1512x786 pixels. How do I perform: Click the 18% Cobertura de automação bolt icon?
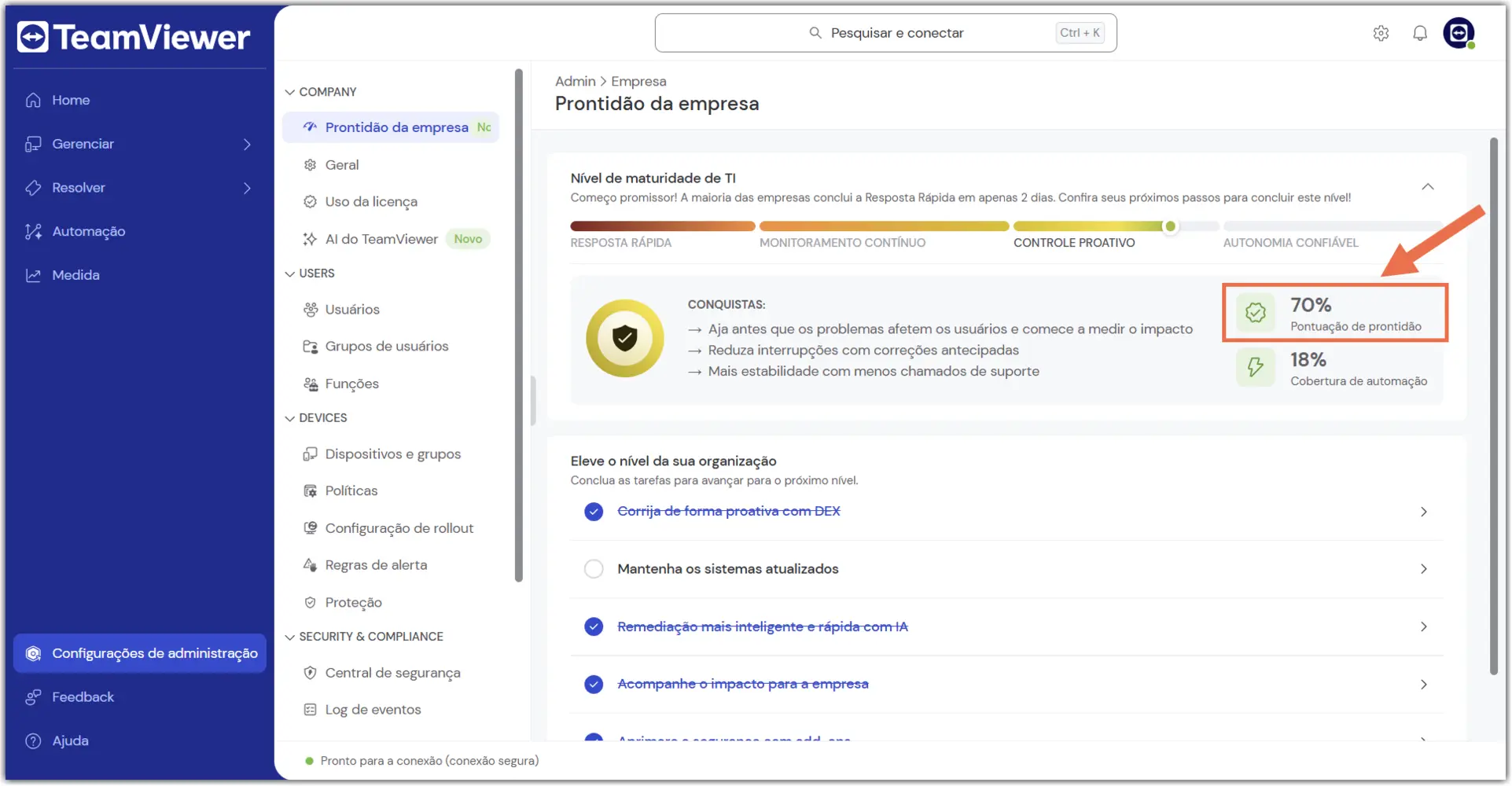pos(1256,367)
